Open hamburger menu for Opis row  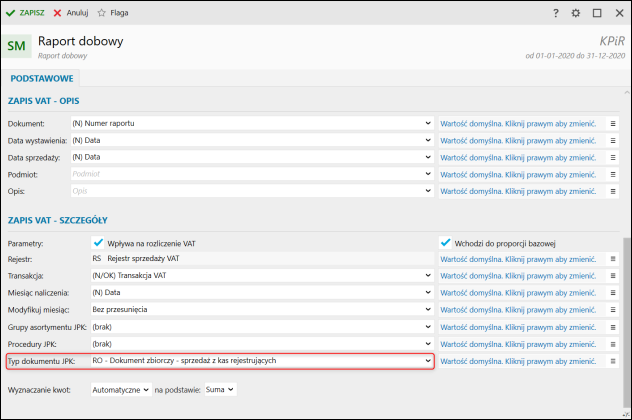pos(613,190)
